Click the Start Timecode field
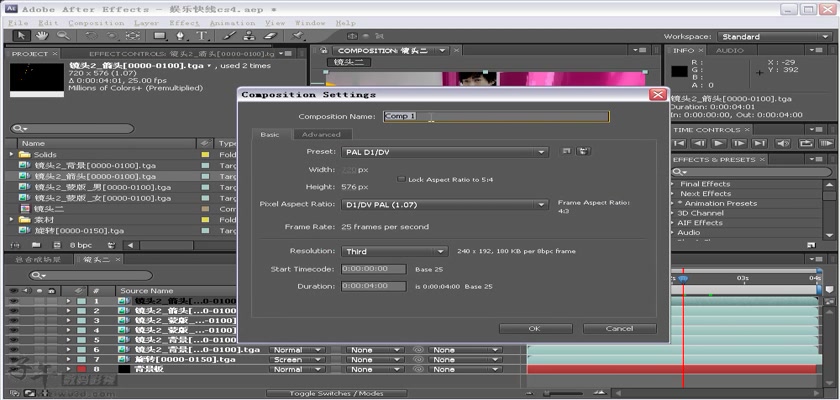 373,269
